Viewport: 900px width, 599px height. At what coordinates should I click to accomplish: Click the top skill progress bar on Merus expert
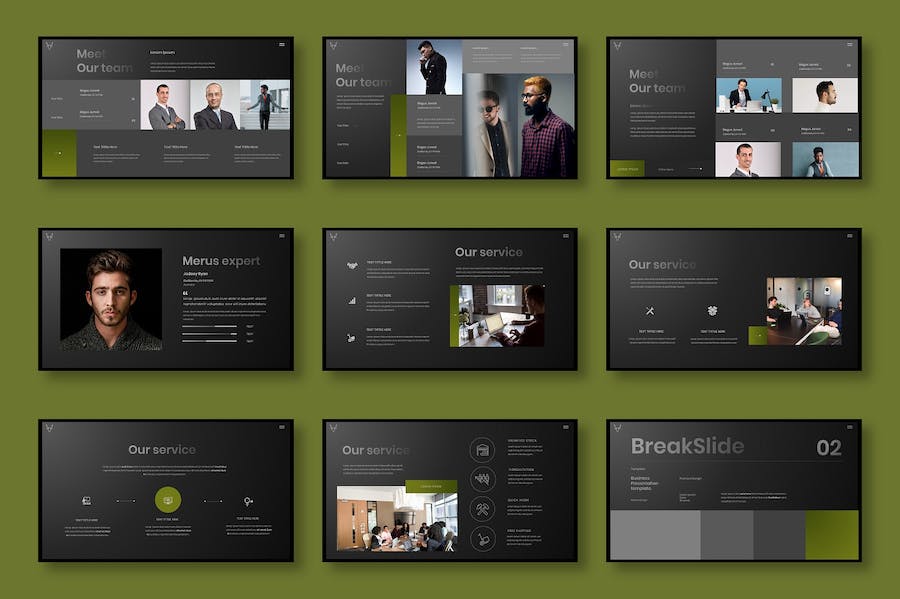click(x=210, y=326)
